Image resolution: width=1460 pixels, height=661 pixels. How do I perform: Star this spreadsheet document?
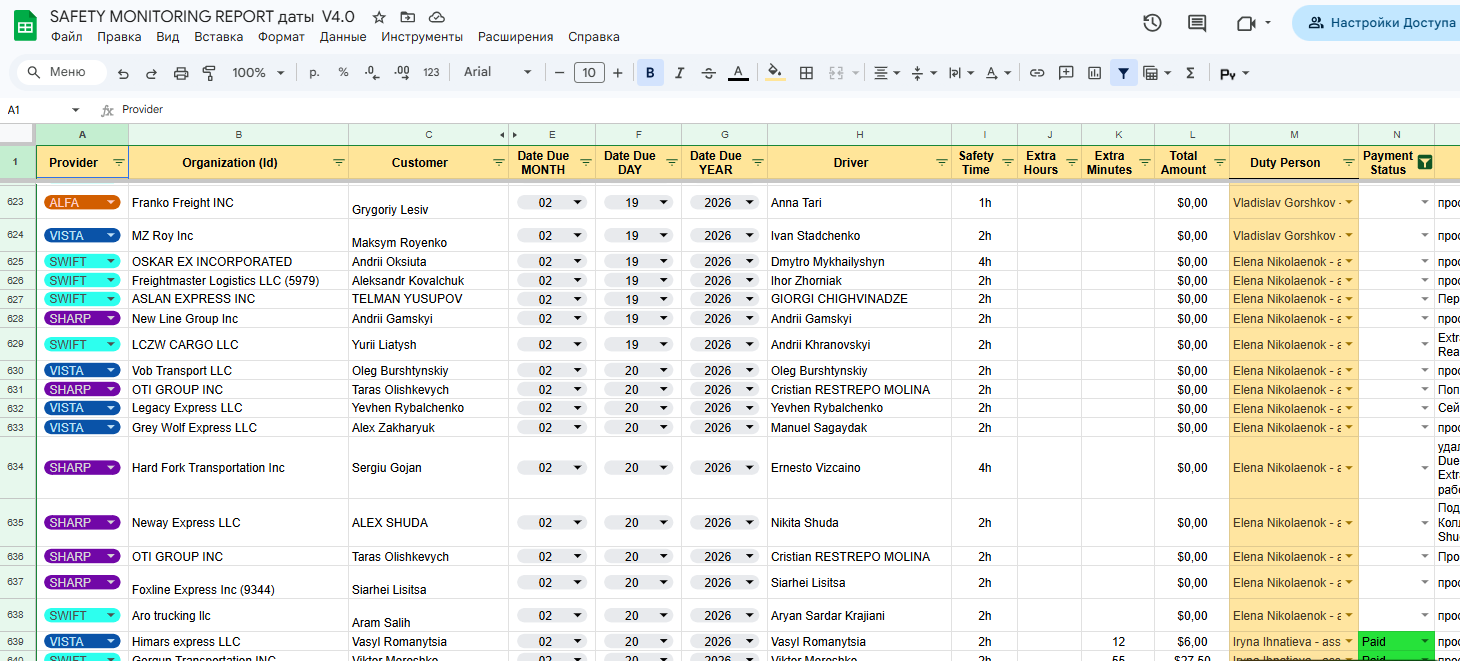point(379,17)
